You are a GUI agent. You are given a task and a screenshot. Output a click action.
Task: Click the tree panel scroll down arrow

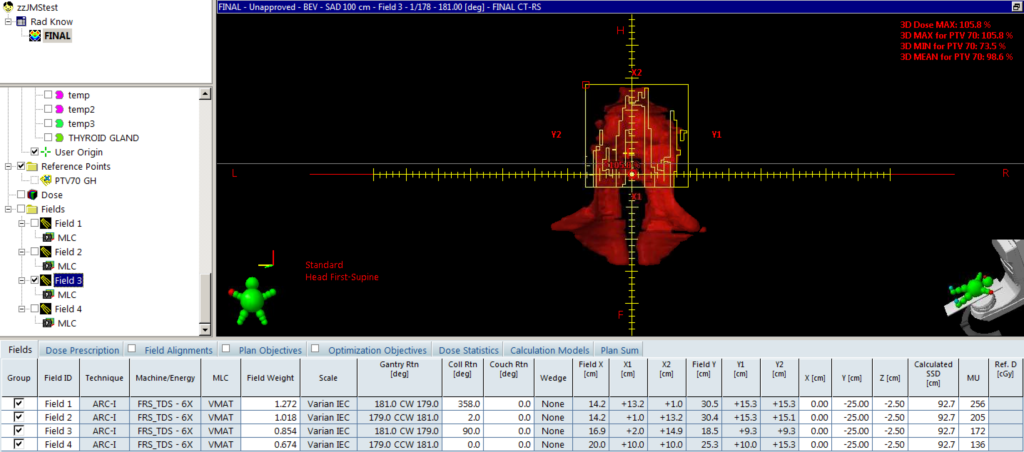[205, 327]
